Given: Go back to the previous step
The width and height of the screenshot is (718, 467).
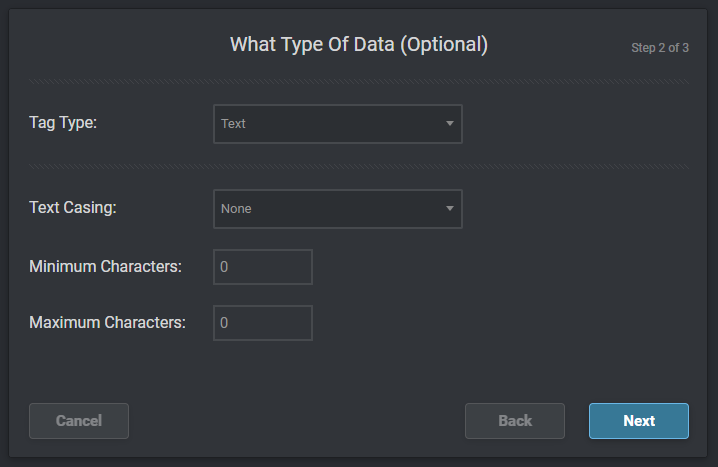Looking at the screenshot, I should coord(515,421).
